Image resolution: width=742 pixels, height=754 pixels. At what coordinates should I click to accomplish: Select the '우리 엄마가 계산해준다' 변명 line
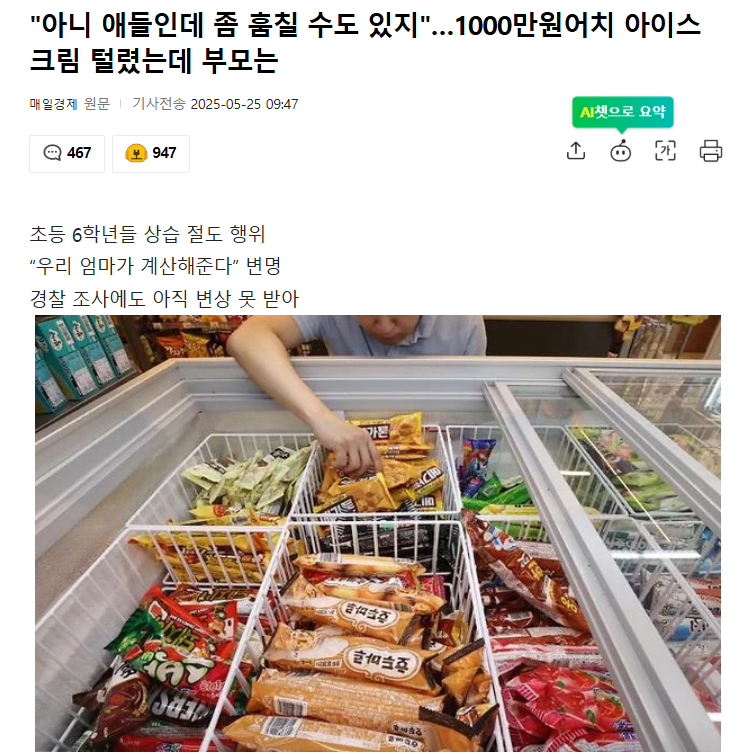(x=155, y=266)
